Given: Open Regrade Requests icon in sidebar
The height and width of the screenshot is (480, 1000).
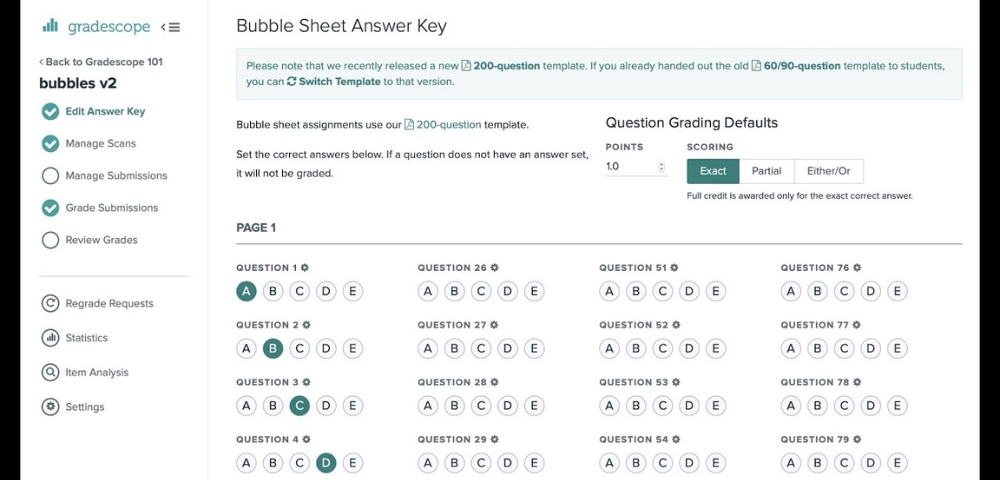Looking at the screenshot, I should (x=50, y=303).
